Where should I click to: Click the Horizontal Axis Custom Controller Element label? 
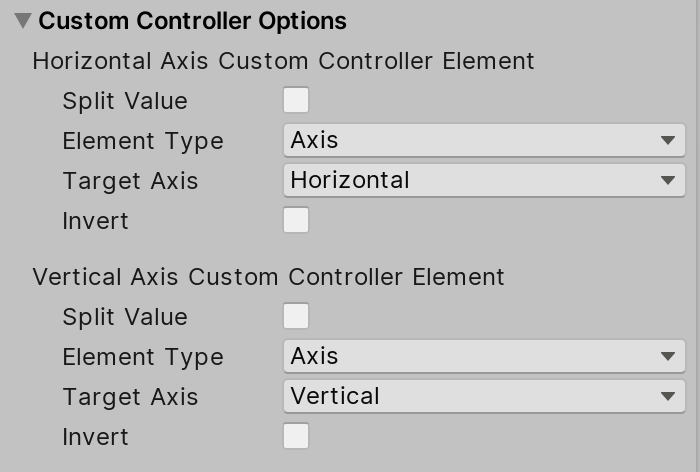(x=283, y=61)
